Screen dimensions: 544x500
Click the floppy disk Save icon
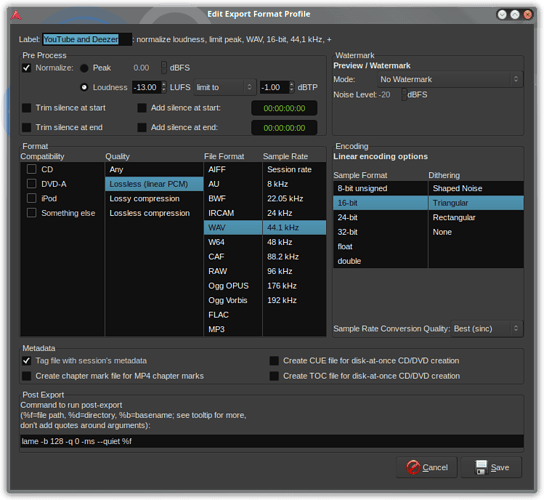tap(481, 467)
